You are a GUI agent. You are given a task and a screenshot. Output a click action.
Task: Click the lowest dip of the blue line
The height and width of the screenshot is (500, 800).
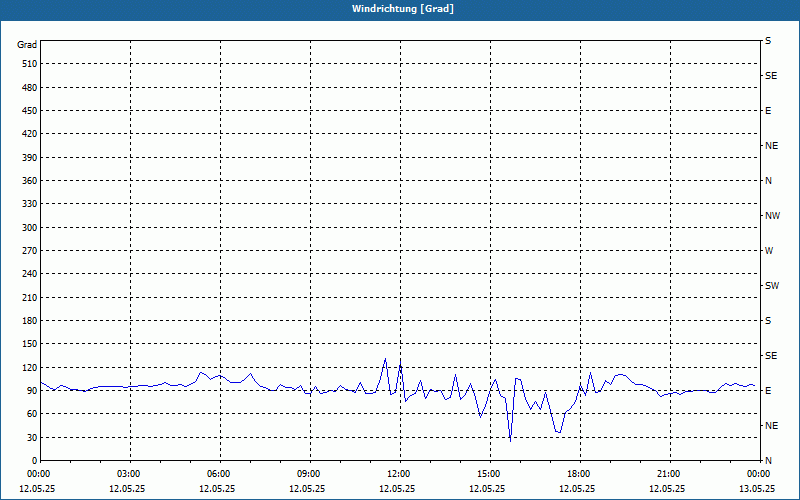click(510, 440)
